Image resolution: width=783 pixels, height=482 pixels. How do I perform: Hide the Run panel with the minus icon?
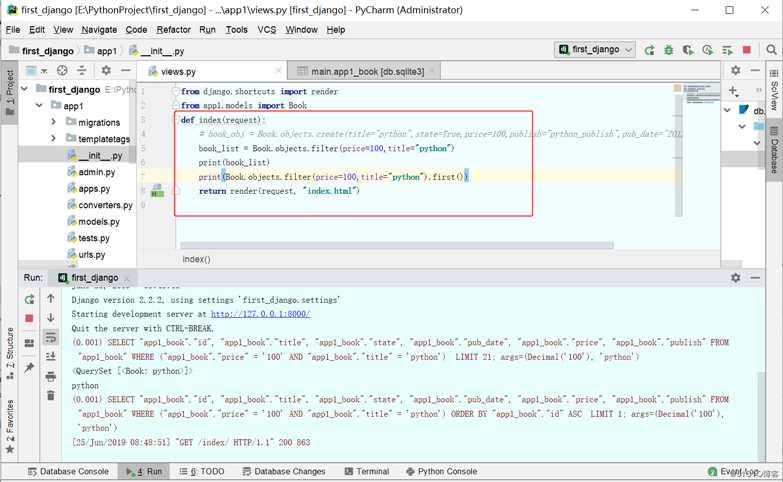[x=755, y=278]
